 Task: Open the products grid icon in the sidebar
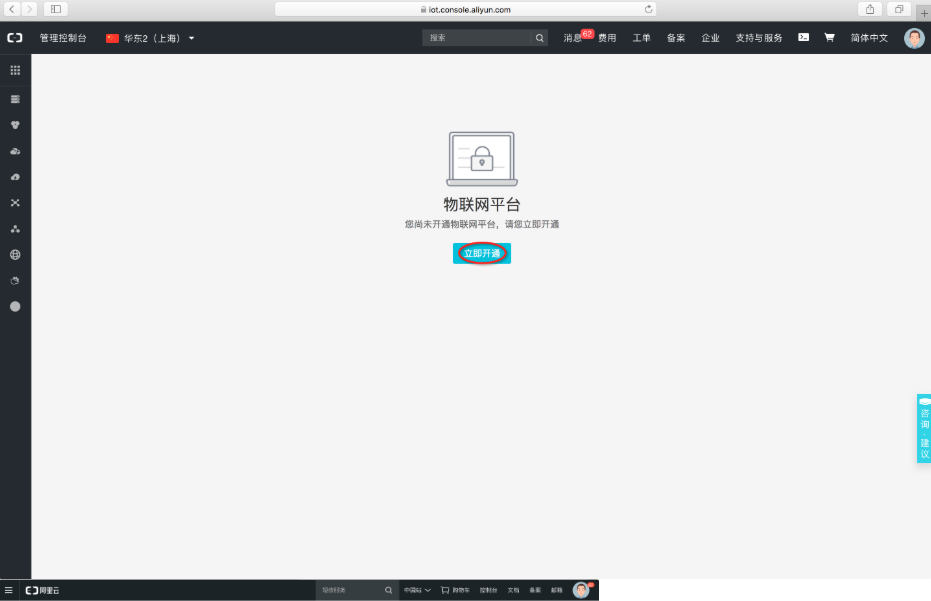pyautogui.click(x=15, y=70)
